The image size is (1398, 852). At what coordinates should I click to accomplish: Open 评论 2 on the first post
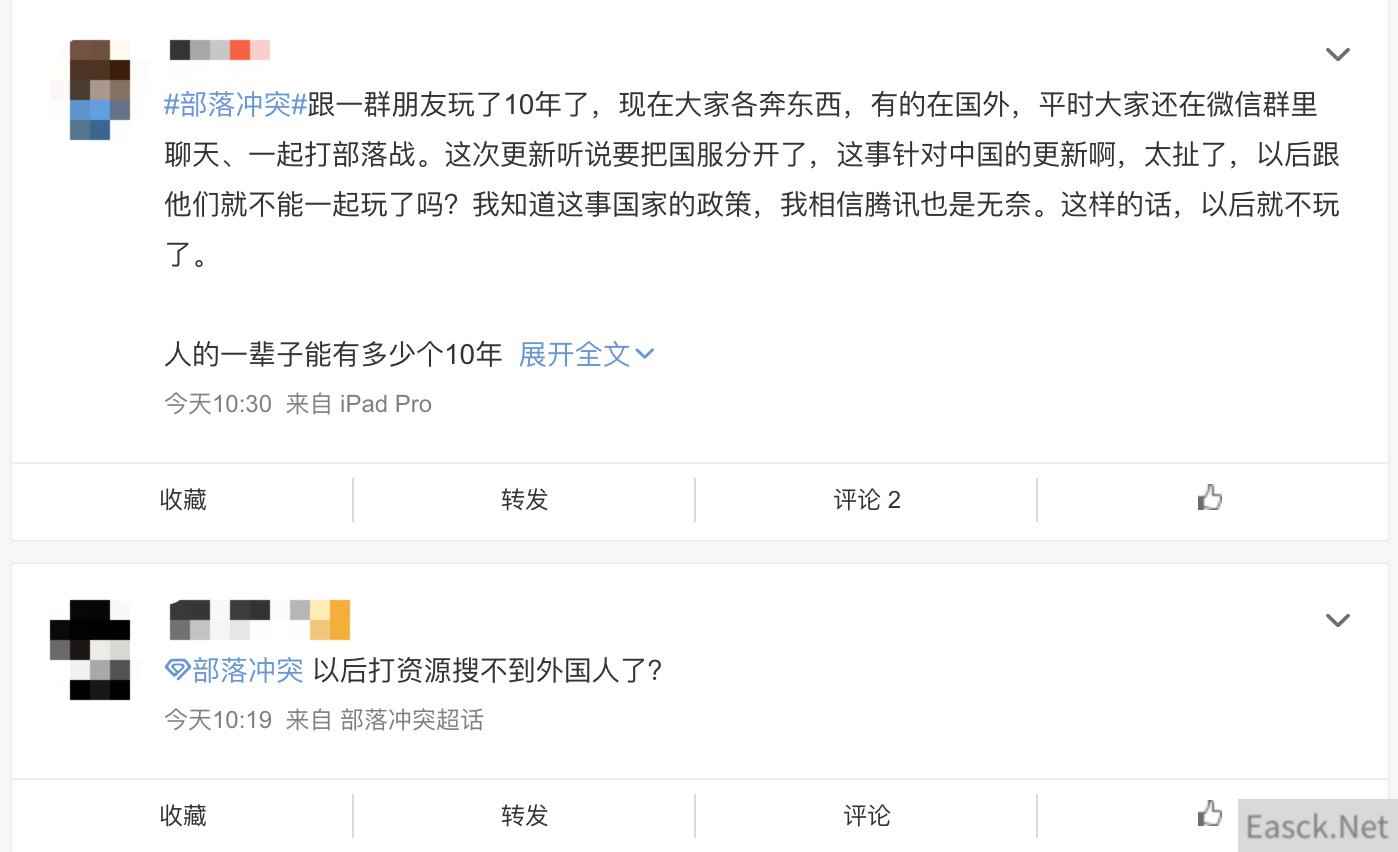867,499
